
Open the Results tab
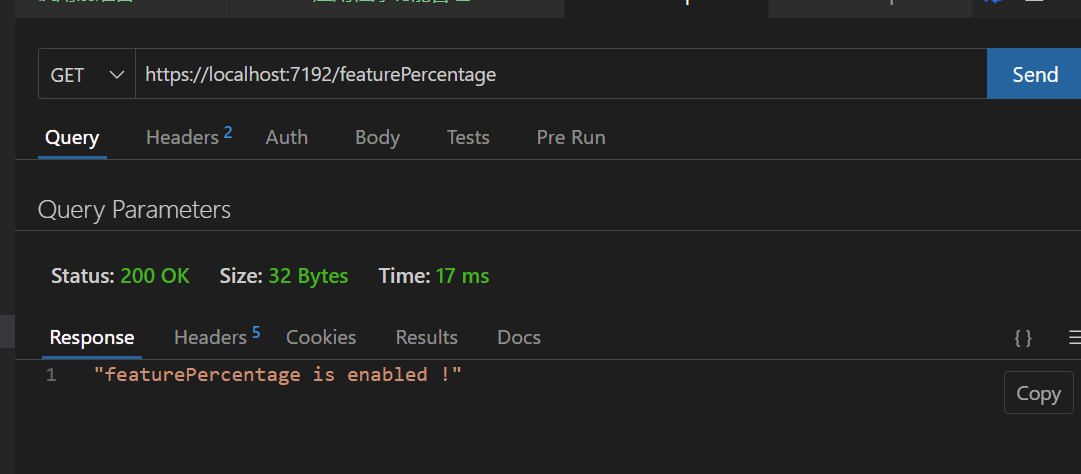click(427, 337)
